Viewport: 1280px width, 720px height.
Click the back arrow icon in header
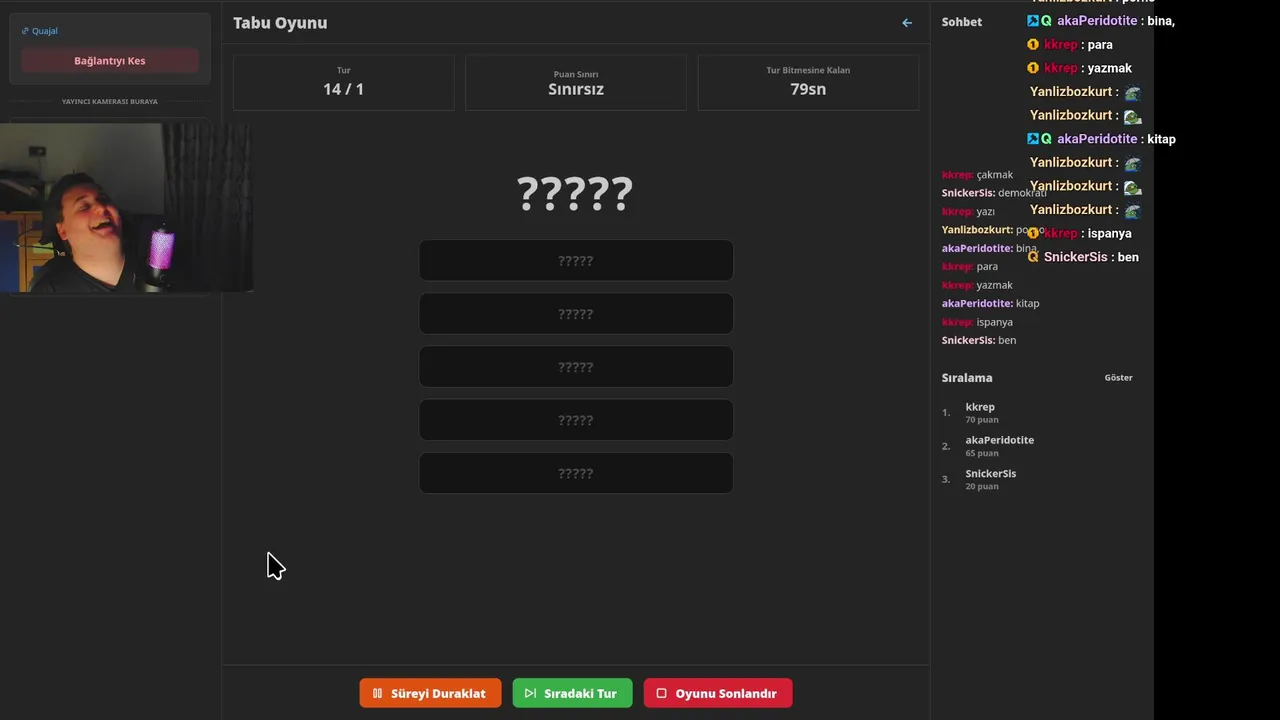click(907, 23)
